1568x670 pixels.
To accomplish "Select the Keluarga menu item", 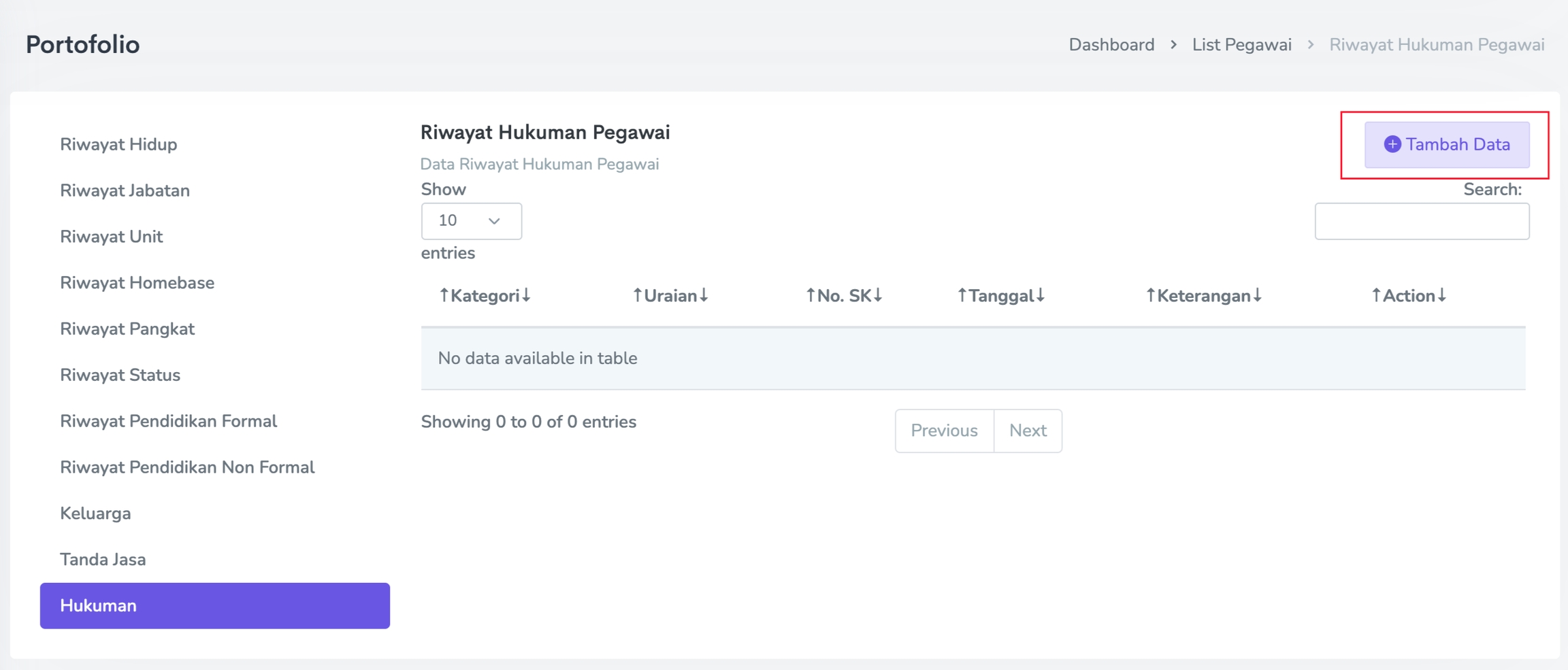I will [95, 514].
